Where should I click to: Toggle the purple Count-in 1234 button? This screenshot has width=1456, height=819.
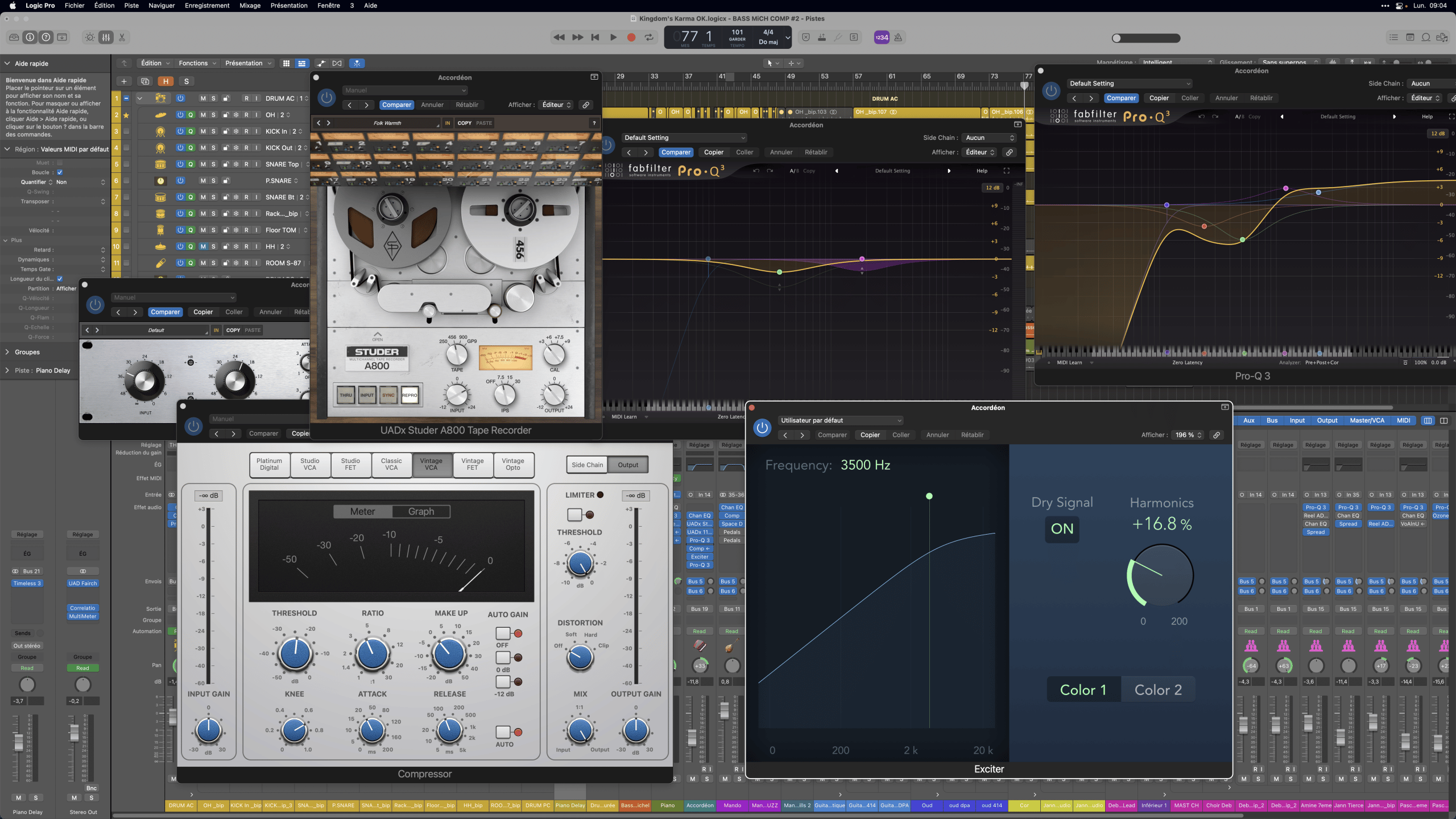click(x=882, y=38)
